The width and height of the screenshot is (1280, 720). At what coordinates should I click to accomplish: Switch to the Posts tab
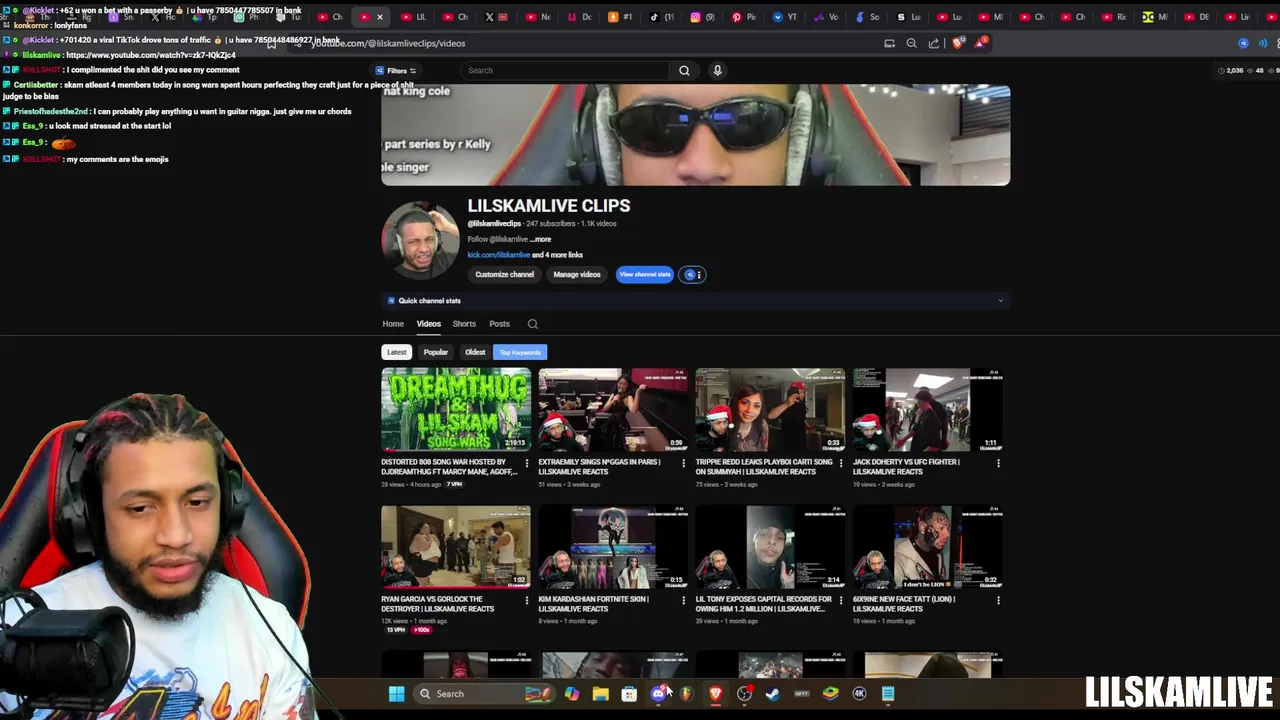500,324
